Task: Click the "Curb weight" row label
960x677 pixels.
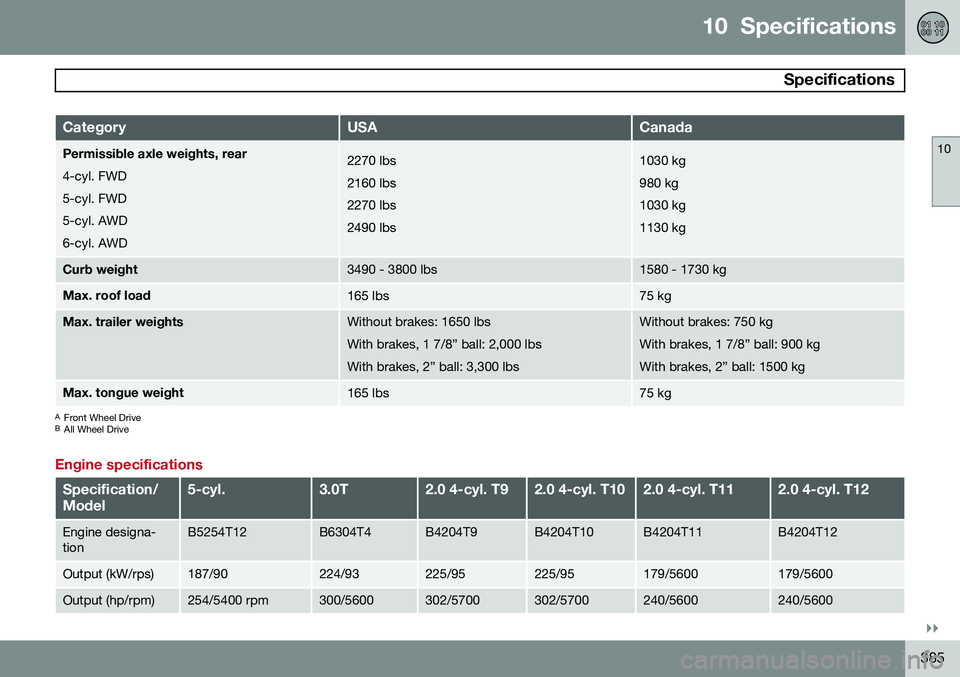Action: click(x=100, y=270)
